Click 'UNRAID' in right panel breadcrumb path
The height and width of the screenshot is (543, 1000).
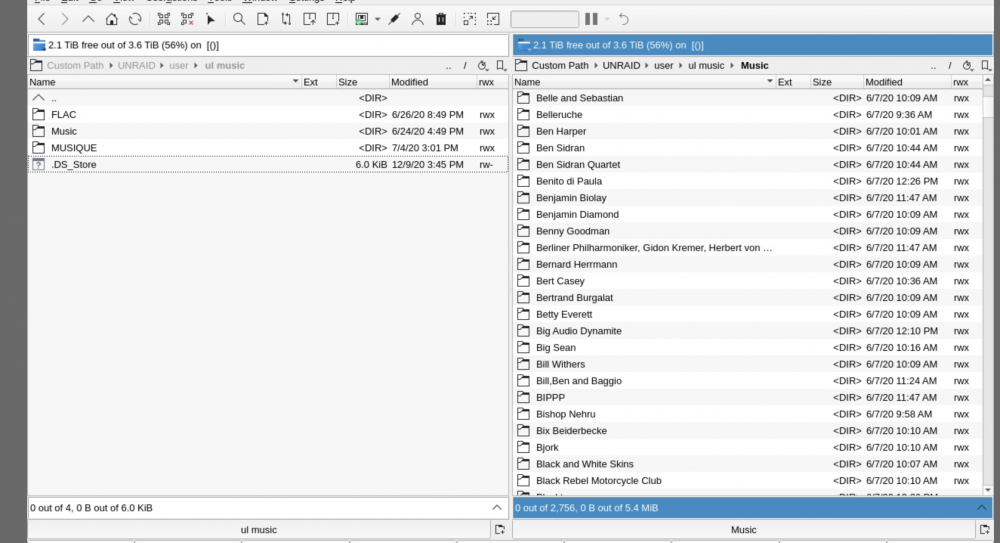tap(621, 66)
